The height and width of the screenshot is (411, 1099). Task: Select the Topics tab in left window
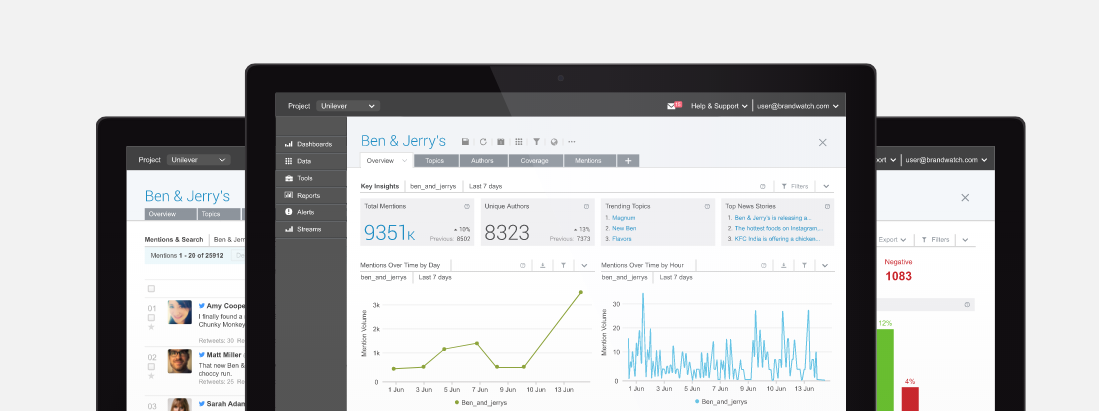click(x=218, y=214)
